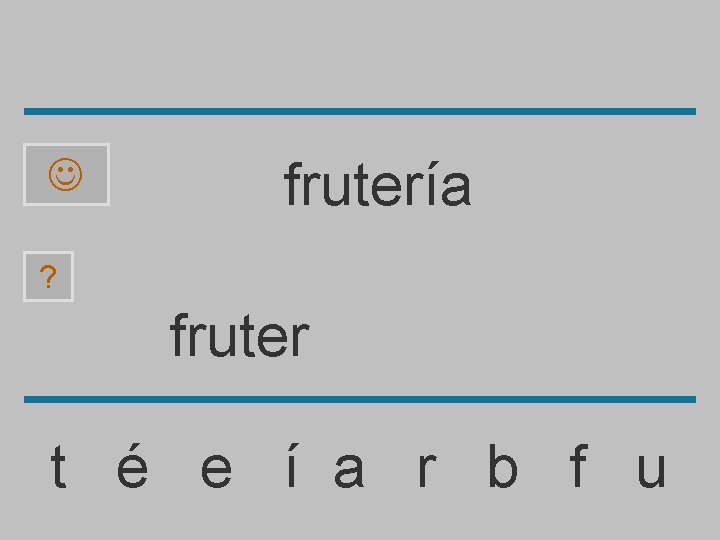This screenshot has height=540, width=720.
Task: Click the first f of frutería
Action: (x=293, y=185)
